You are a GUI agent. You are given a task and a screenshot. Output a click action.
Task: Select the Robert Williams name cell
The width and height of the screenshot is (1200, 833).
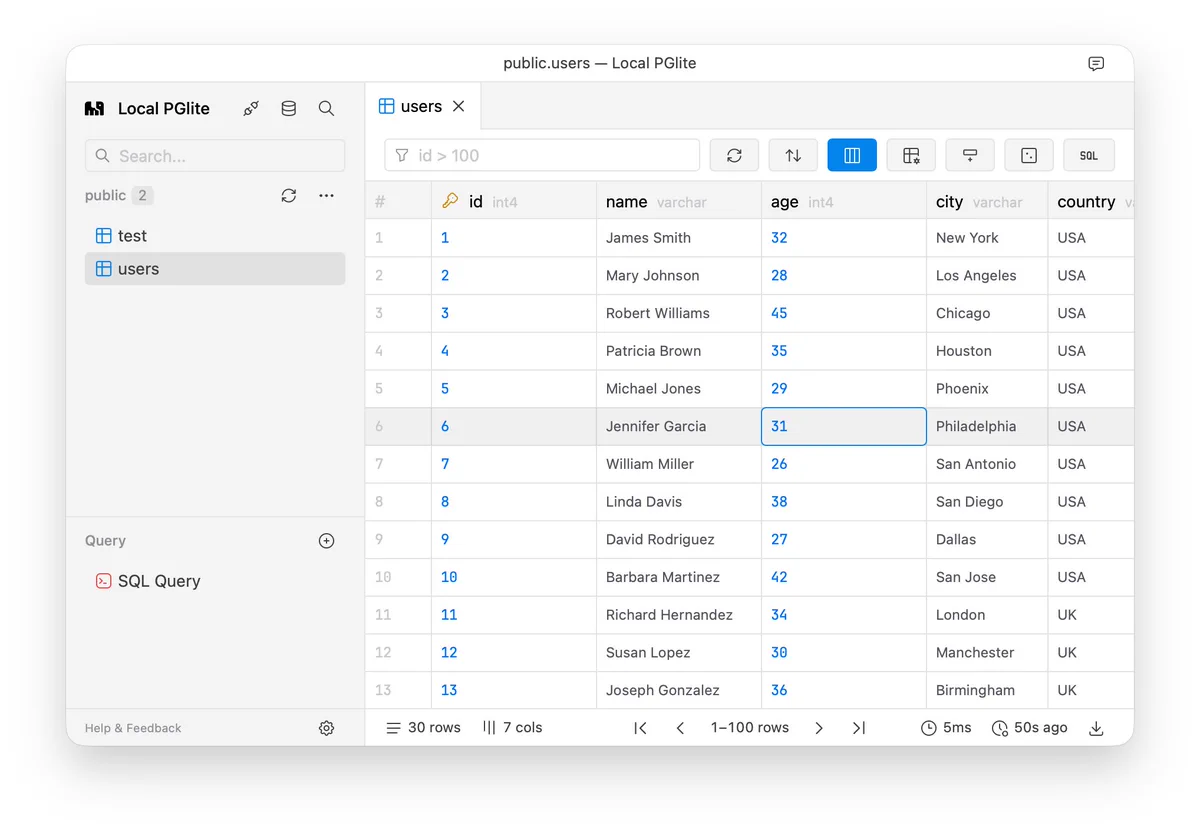coord(679,313)
